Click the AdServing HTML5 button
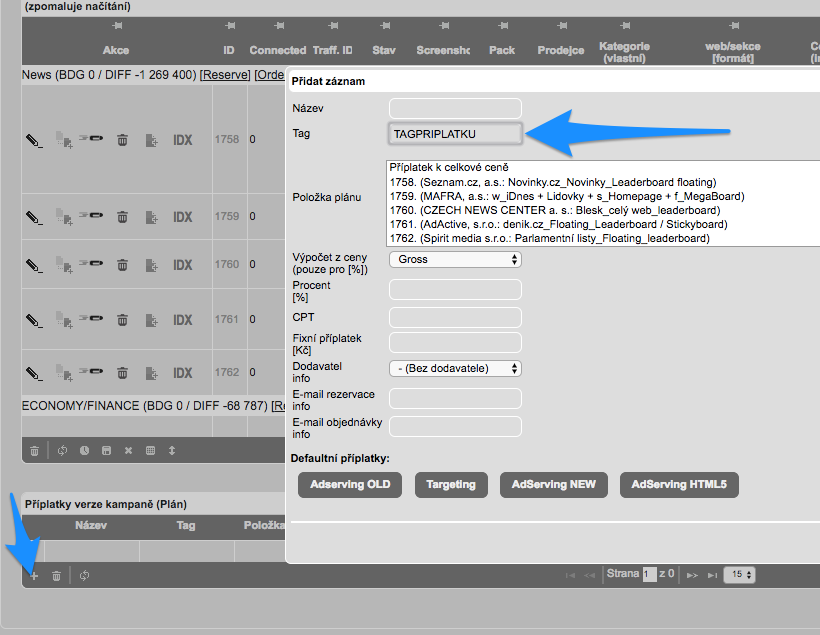This screenshot has height=635, width=820. [x=679, y=484]
